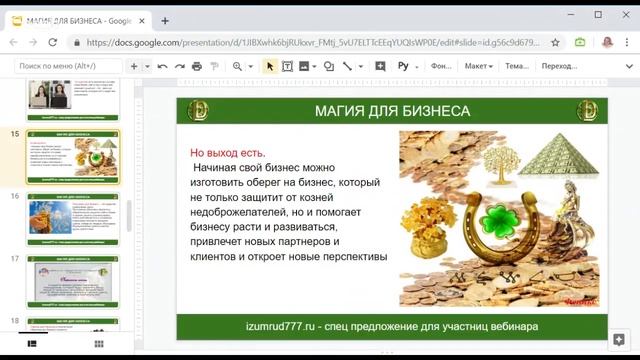This screenshot has width=640, height=360.
Task: Undo the last action
Action: pos(162,66)
